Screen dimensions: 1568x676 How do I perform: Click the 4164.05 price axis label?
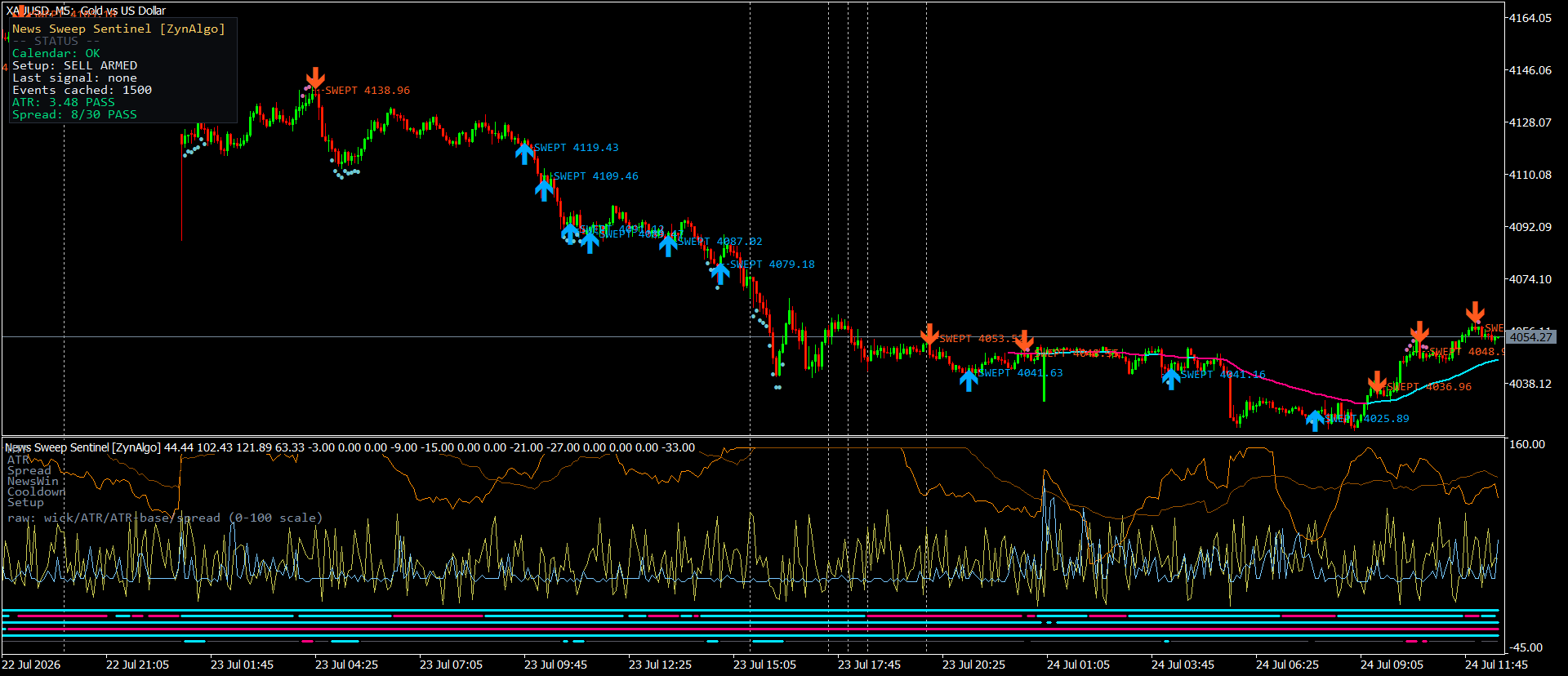[1530, 18]
